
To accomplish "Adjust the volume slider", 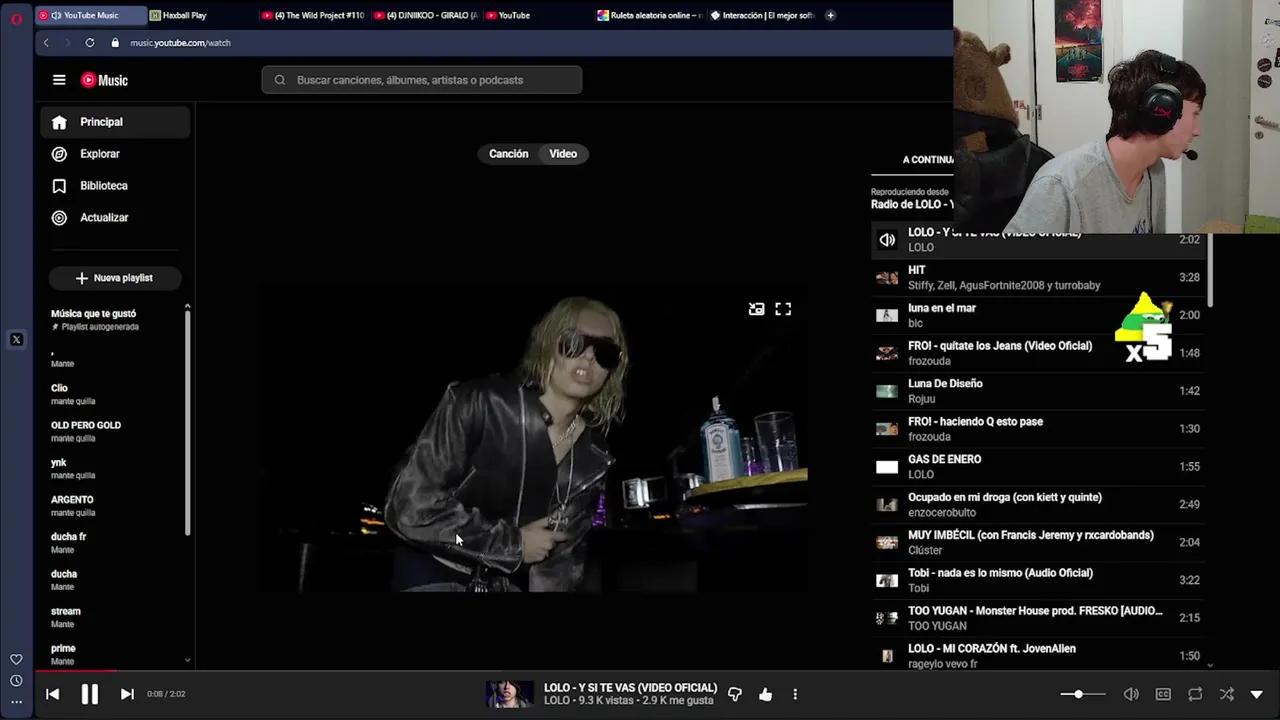I will coord(1084,694).
